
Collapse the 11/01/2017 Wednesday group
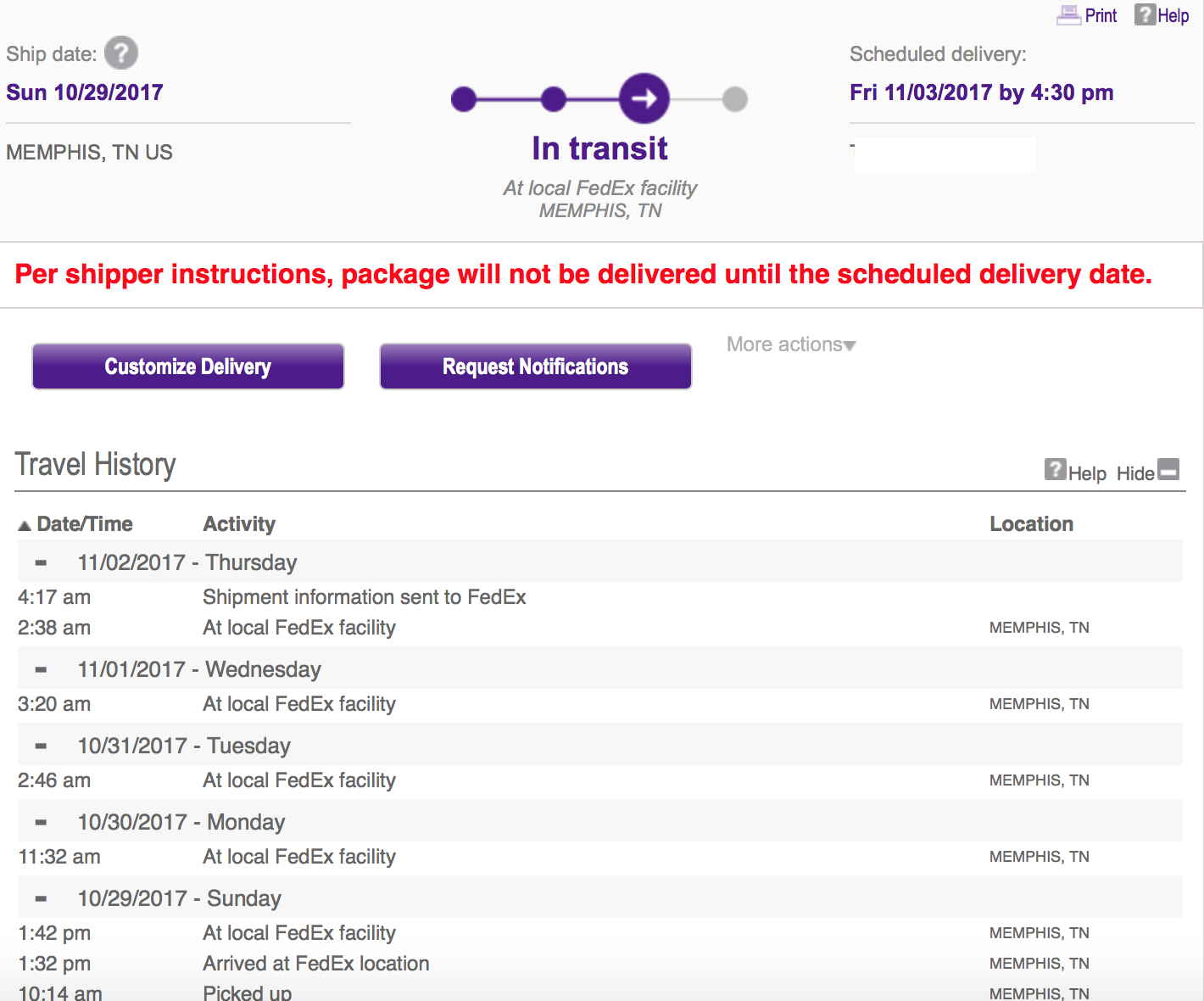(41, 669)
